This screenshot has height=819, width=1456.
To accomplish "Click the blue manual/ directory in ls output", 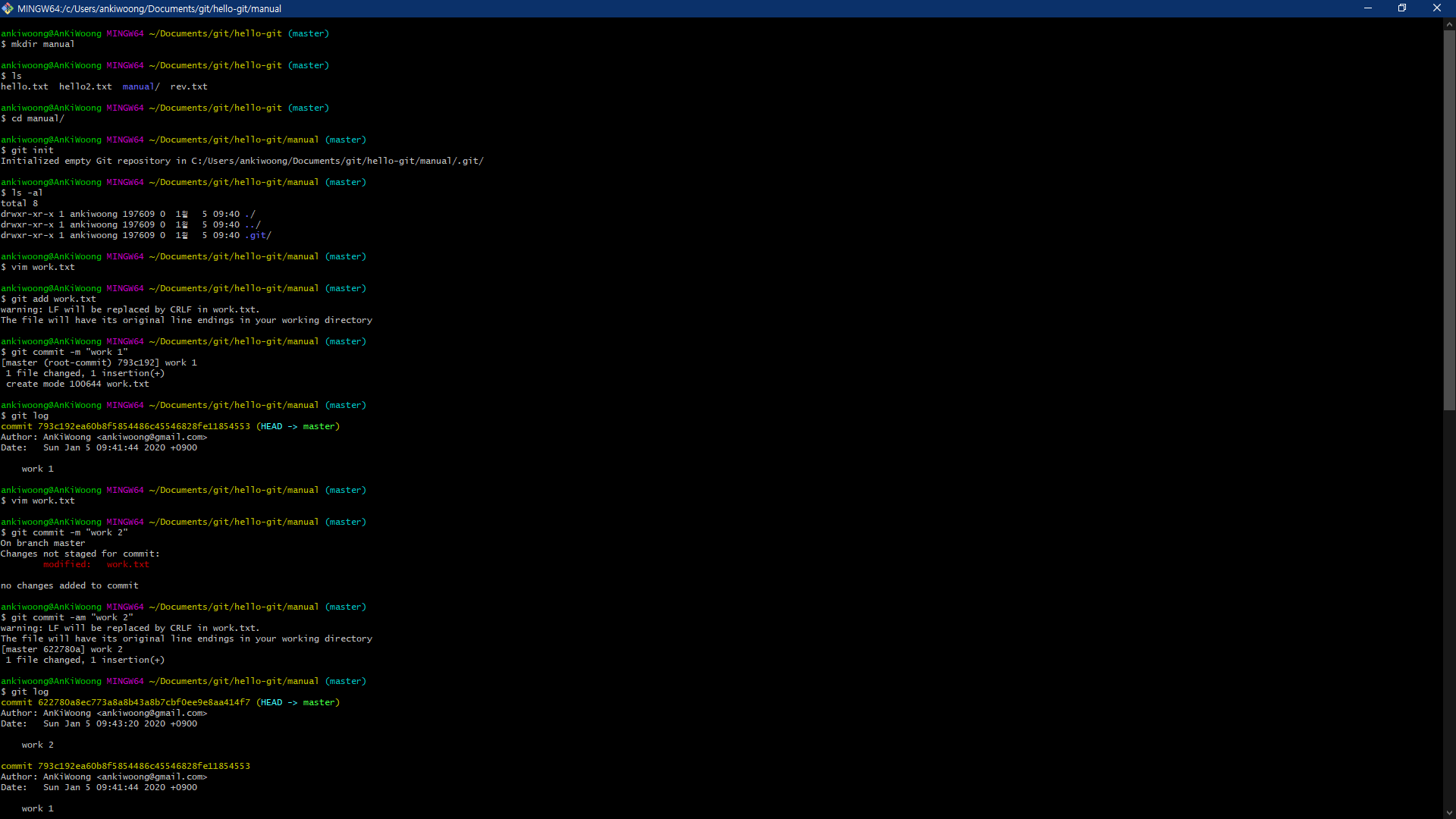I will (141, 86).
